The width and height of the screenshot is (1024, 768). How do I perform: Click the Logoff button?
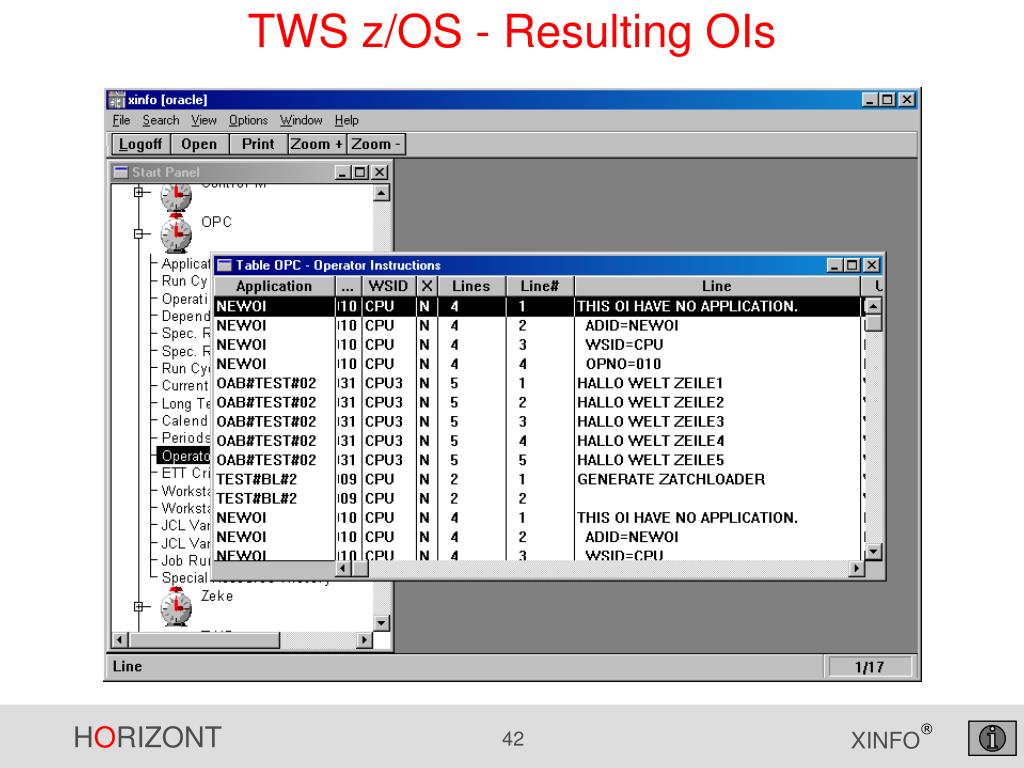click(x=140, y=144)
